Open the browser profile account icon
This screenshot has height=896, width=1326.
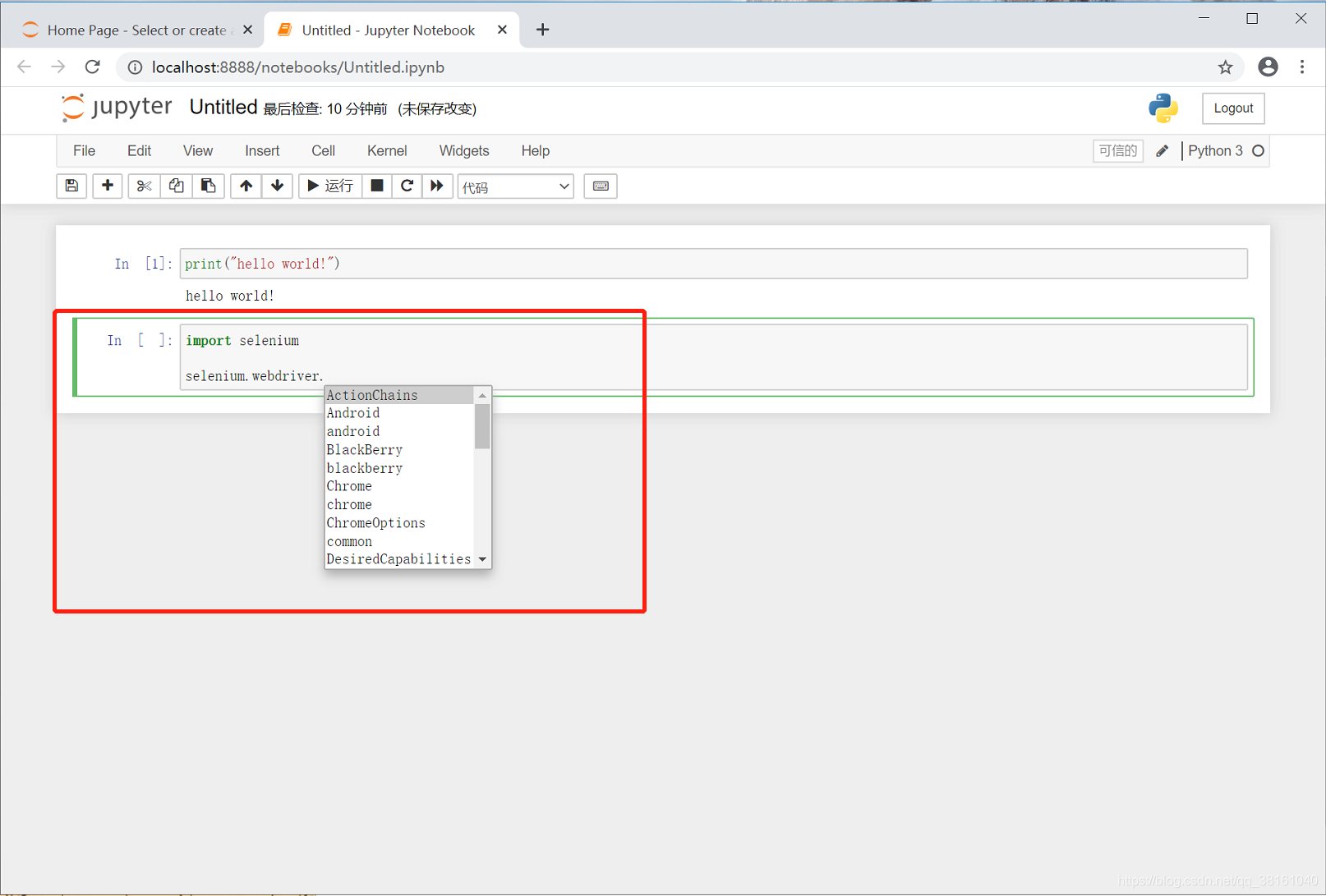click(x=1268, y=67)
